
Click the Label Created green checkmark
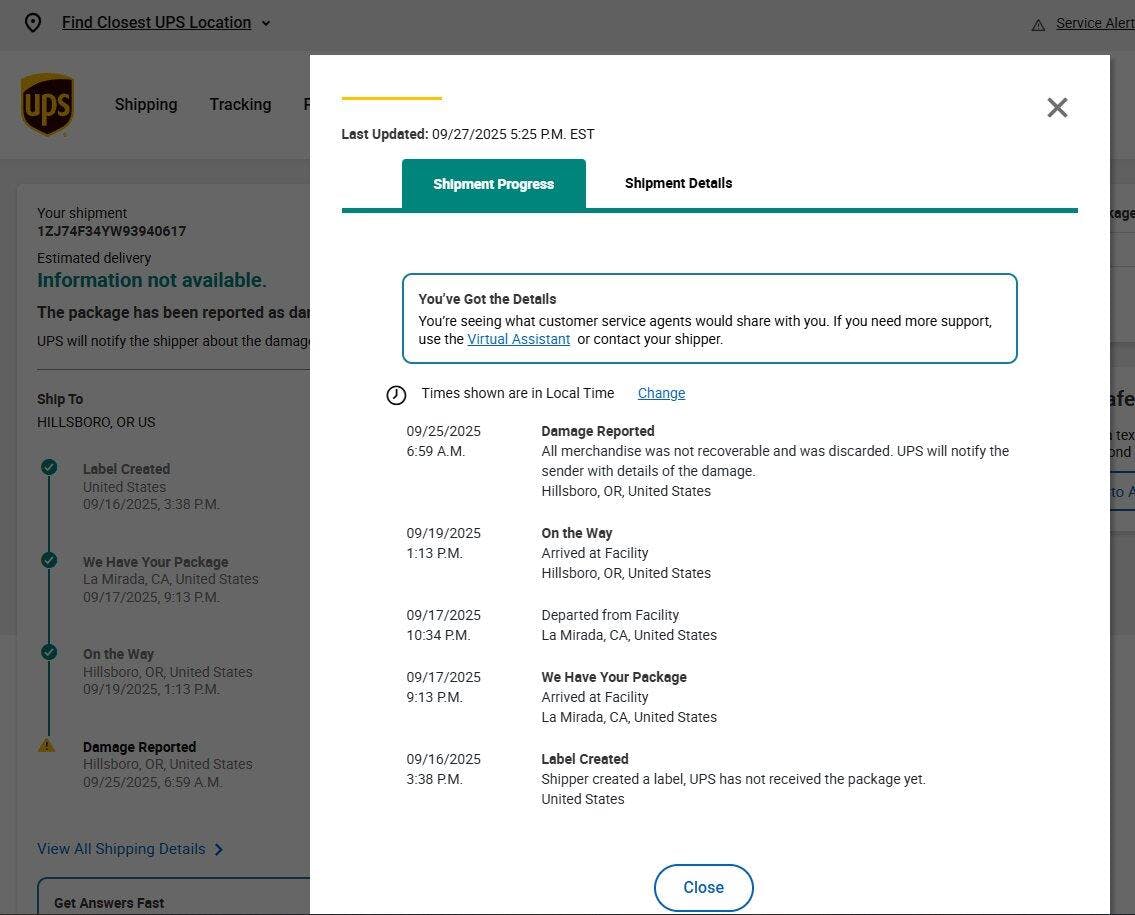click(49, 467)
